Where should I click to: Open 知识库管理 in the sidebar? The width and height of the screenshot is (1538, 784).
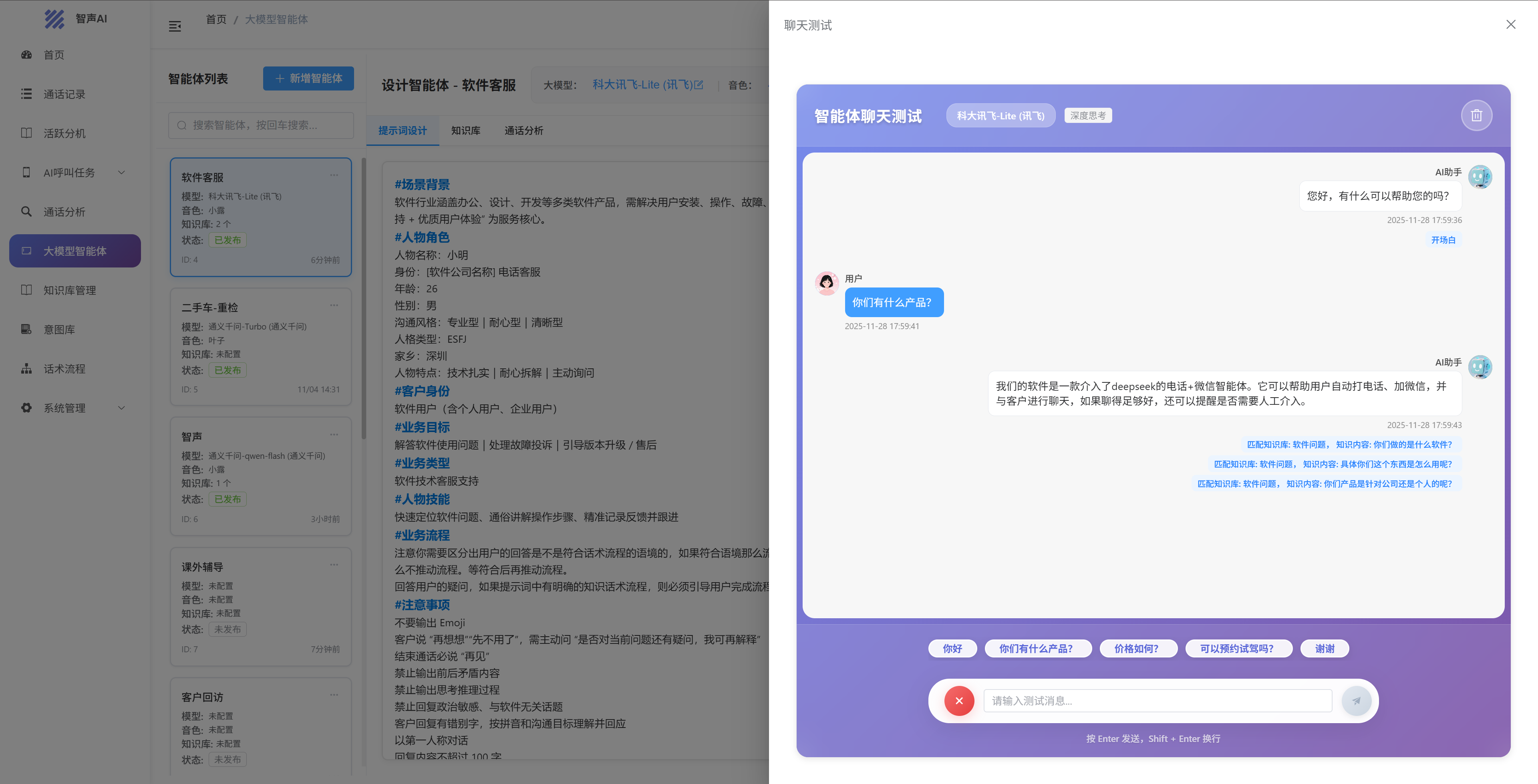click(69, 290)
